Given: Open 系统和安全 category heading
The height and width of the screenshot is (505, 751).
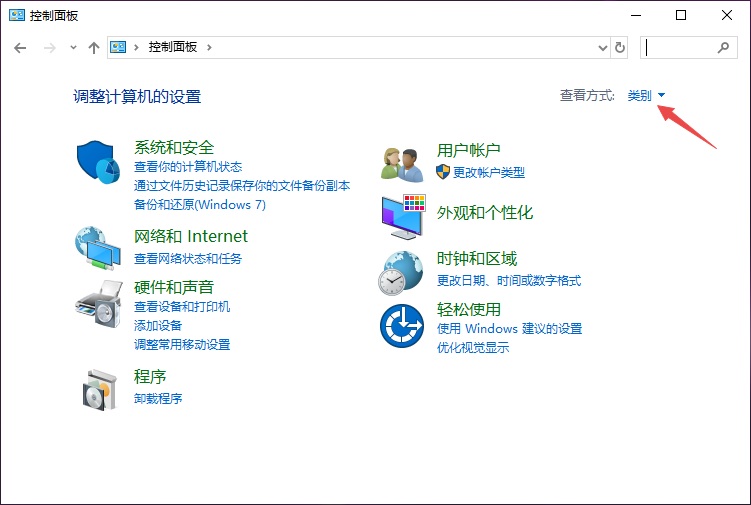Looking at the screenshot, I should (174, 148).
